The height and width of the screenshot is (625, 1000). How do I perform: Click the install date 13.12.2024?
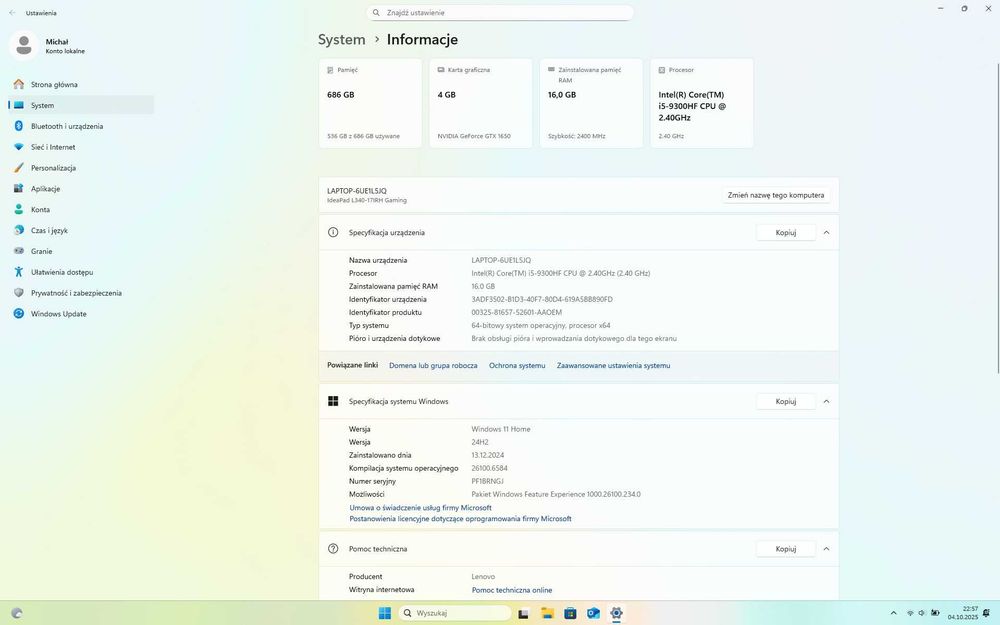tap(488, 455)
